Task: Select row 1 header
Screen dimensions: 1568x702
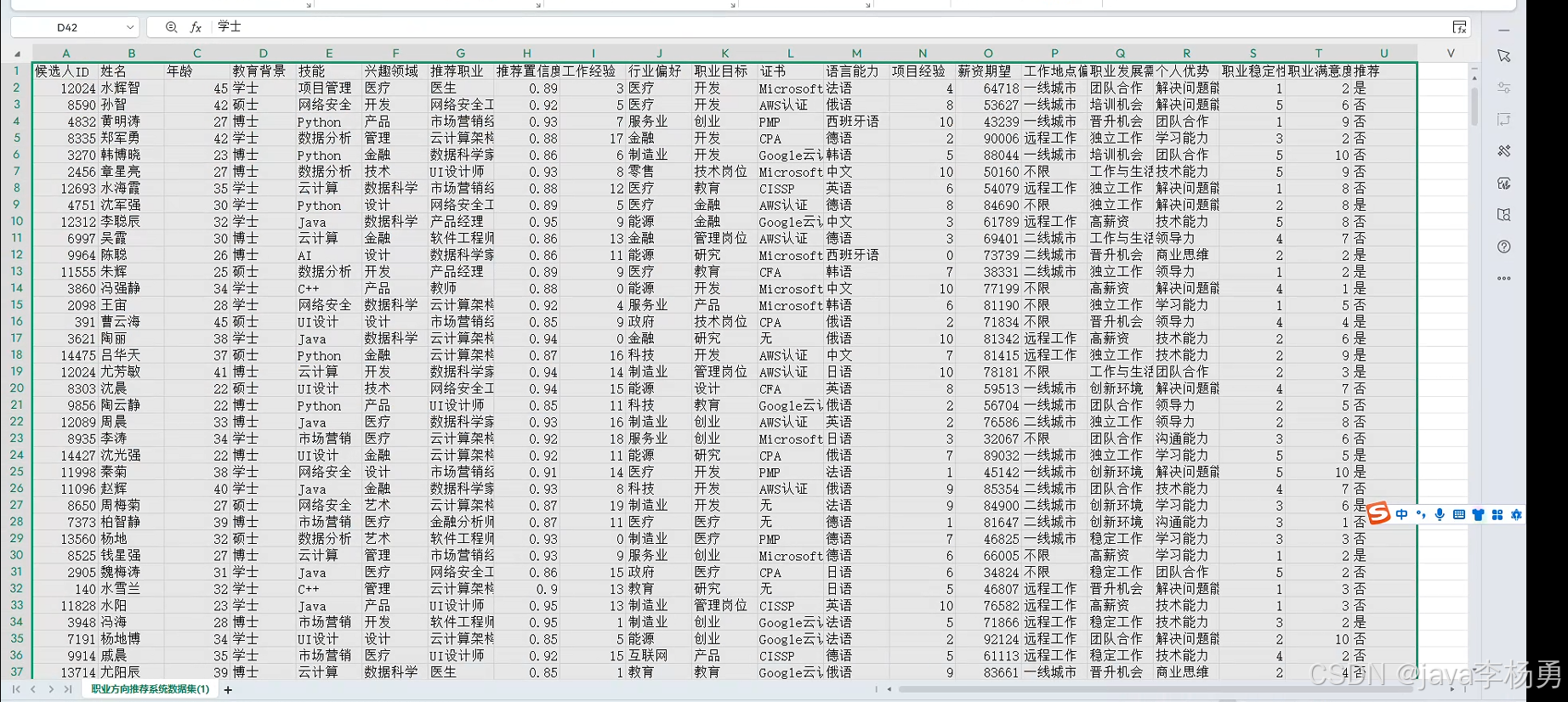Action: (16, 71)
